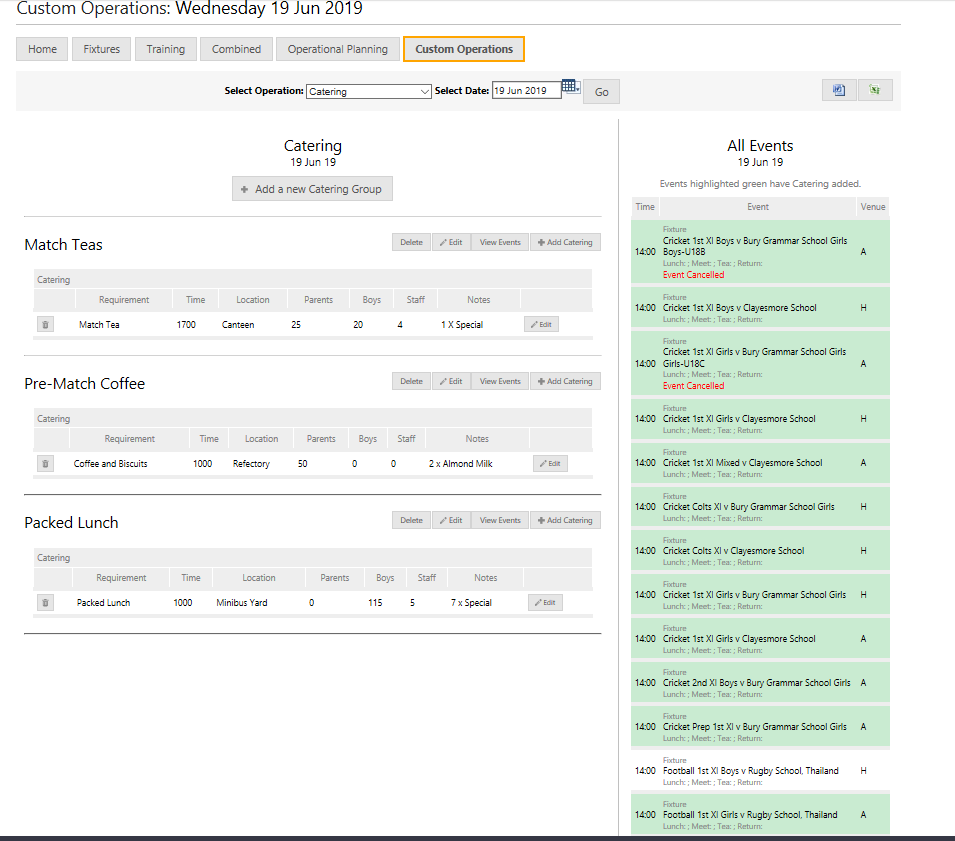Add a new Catering Group
Image resolution: width=955 pixels, height=841 pixels.
point(312,189)
